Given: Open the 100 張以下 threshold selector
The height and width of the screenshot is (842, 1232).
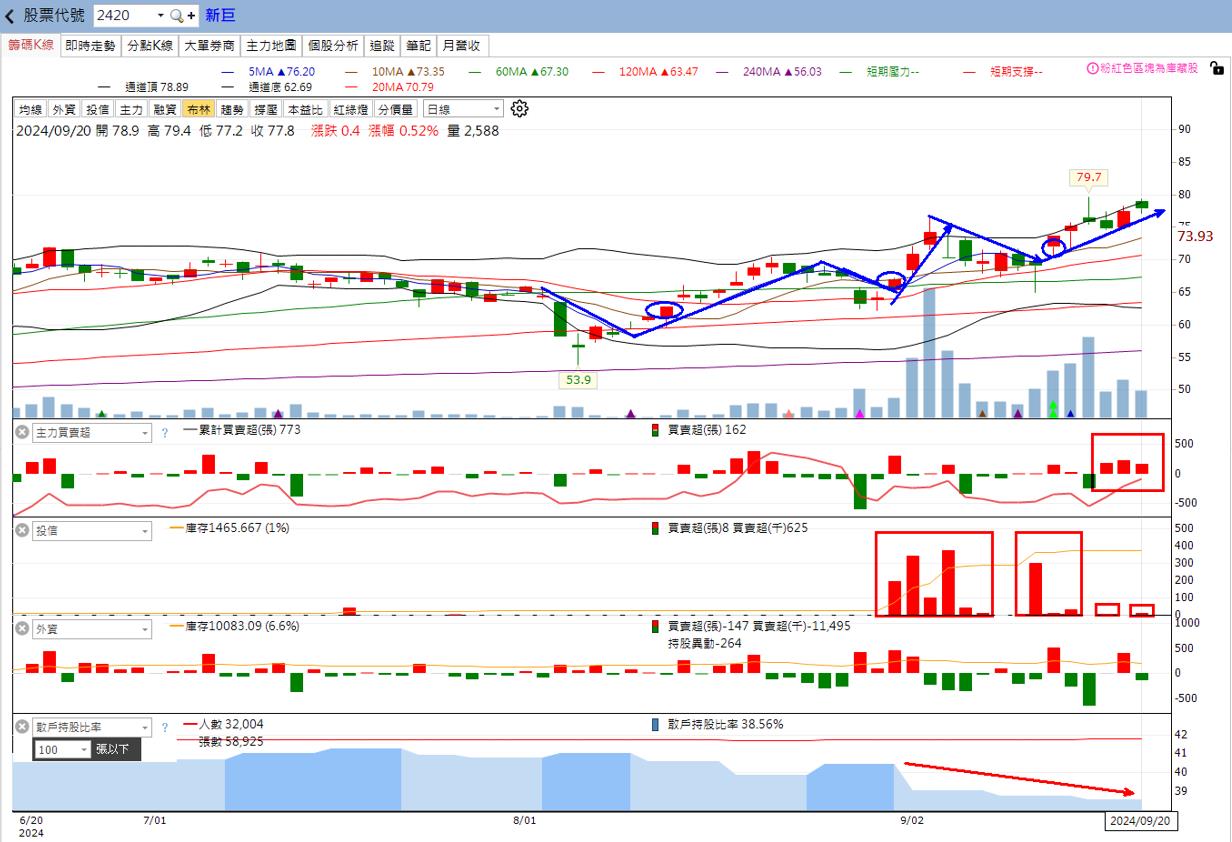Looking at the screenshot, I should [62, 749].
